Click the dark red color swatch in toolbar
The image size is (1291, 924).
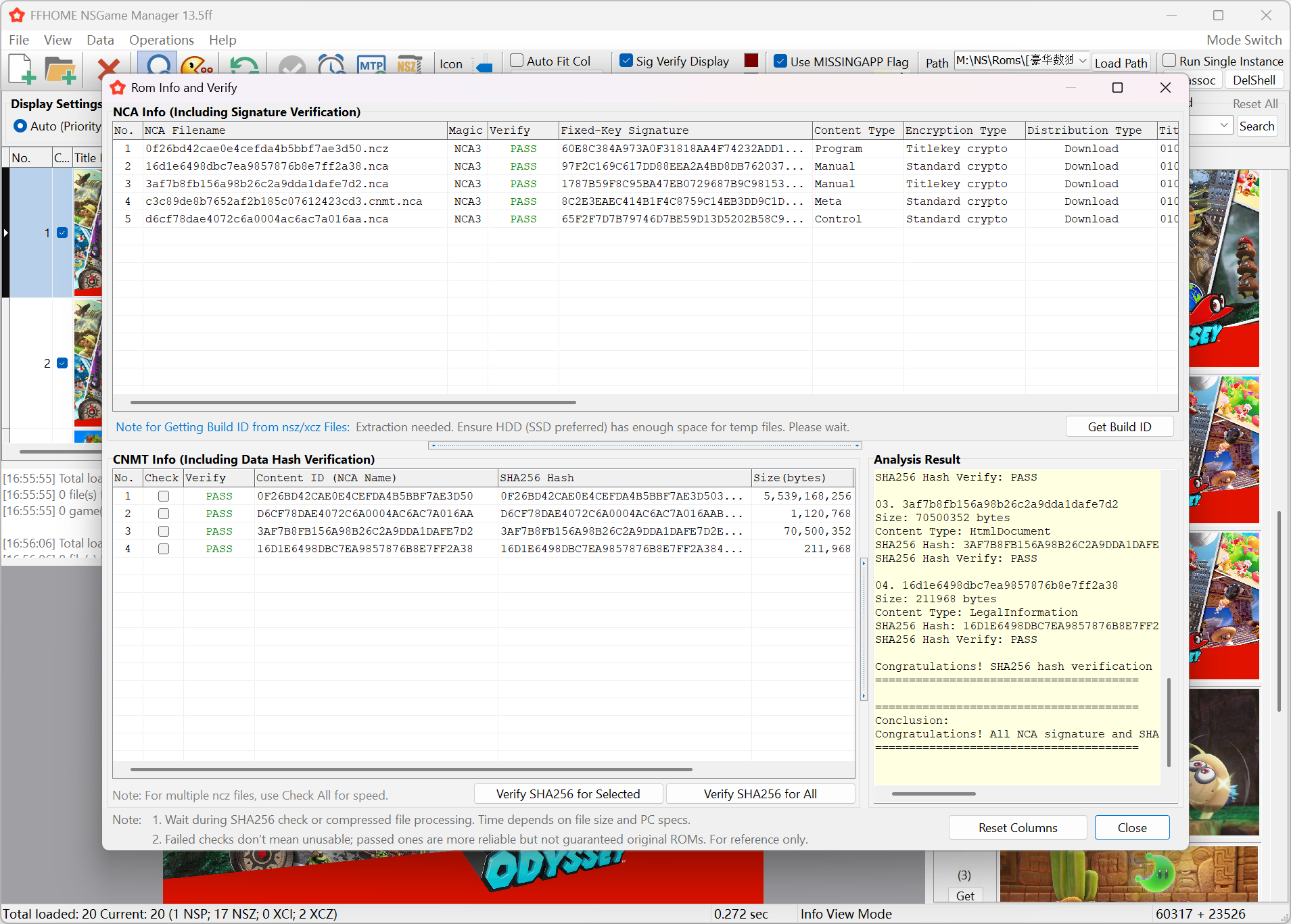(x=751, y=61)
